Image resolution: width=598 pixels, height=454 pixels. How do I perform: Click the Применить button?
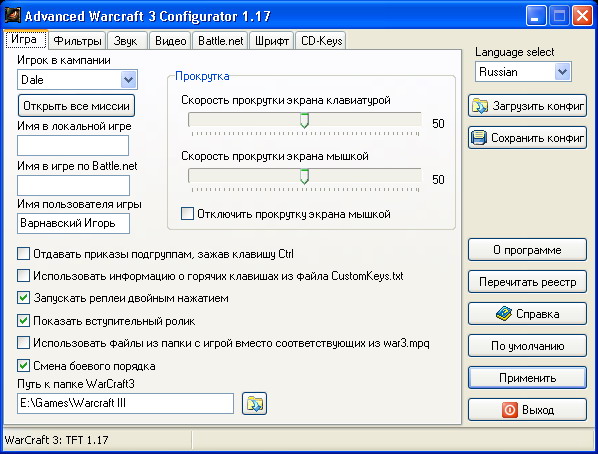tap(527, 378)
